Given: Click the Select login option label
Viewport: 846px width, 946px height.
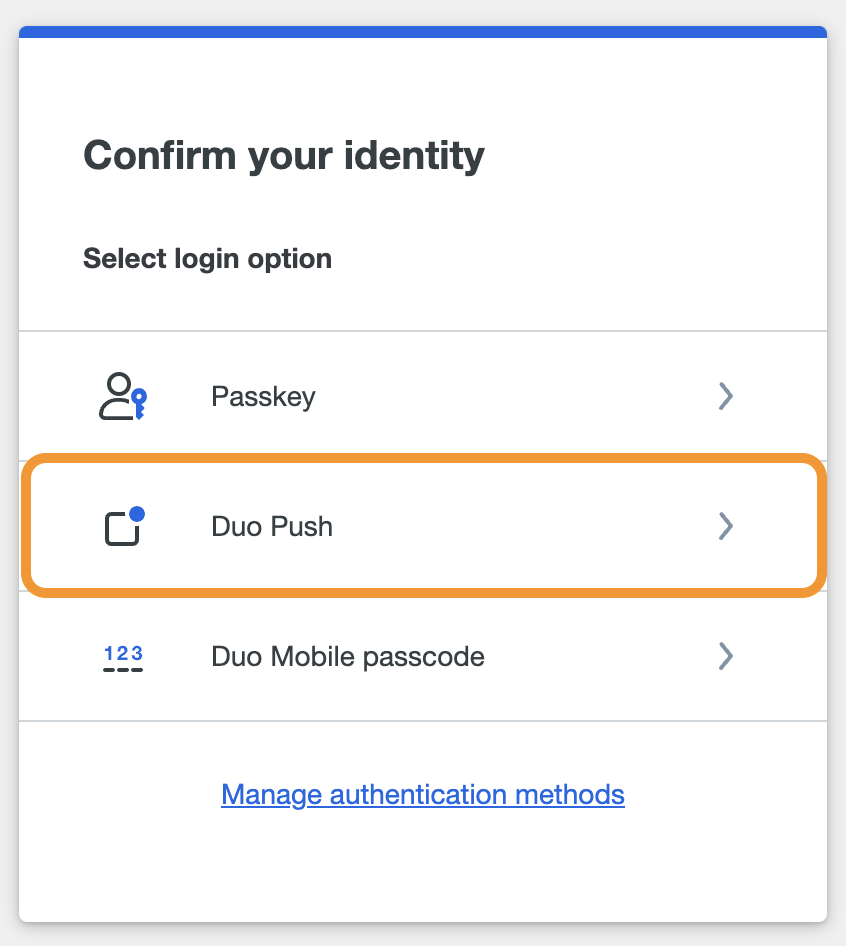Looking at the screenshot, I should tap(207, 258).
